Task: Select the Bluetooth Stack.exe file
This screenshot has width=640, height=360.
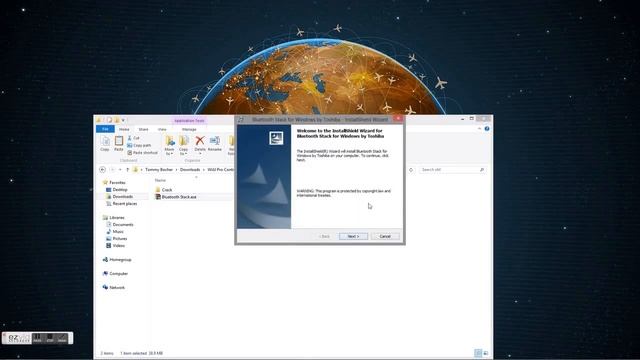Action: [x=176, y=197]
